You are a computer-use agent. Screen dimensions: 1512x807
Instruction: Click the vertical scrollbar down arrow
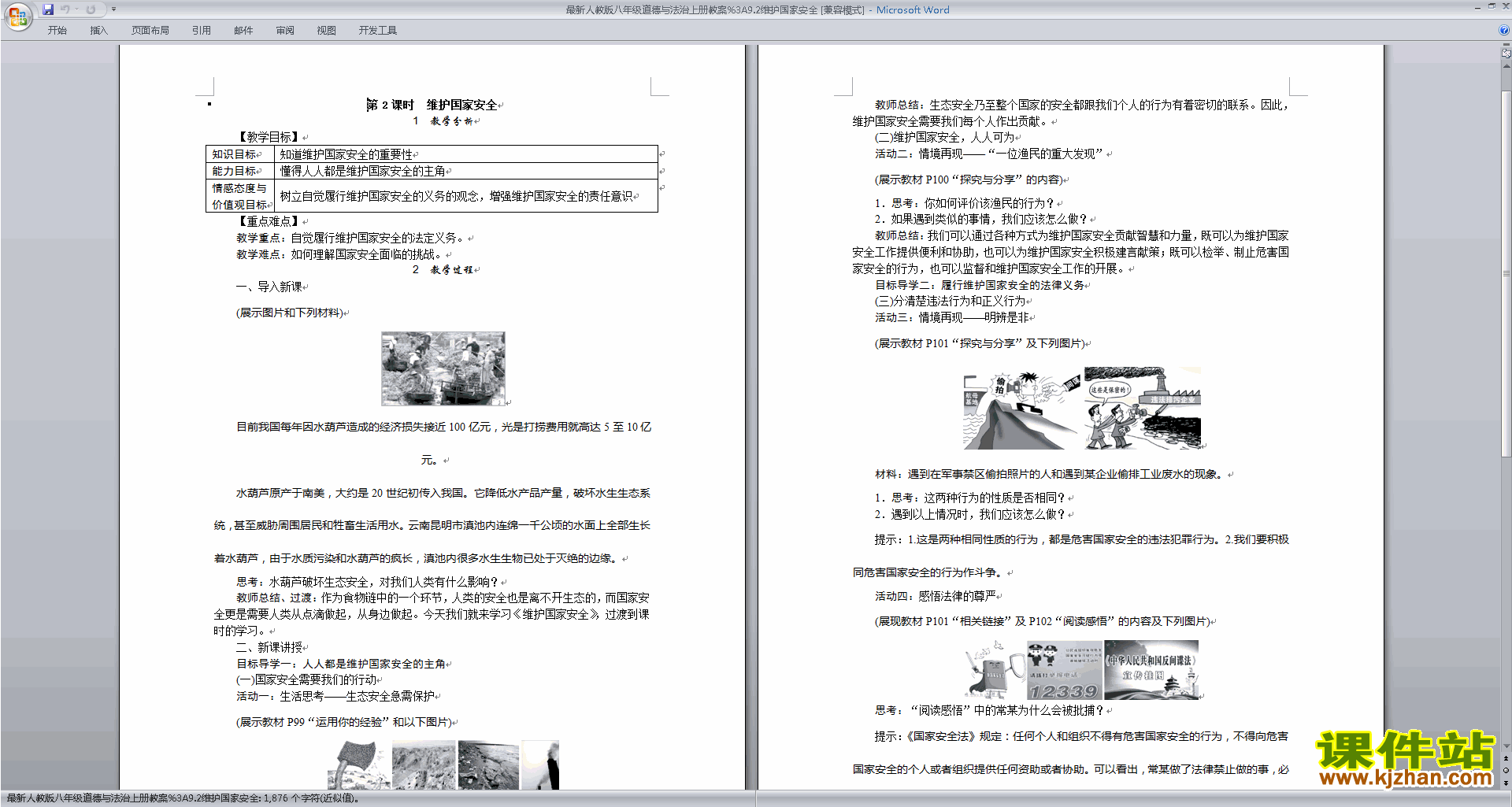[1506, 746]
